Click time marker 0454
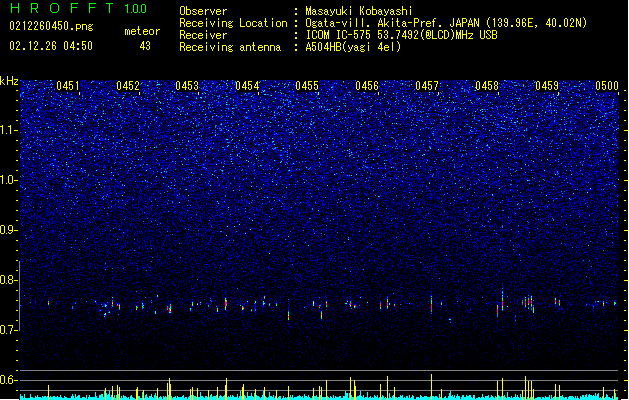629x400 pixels. (247, 86)
